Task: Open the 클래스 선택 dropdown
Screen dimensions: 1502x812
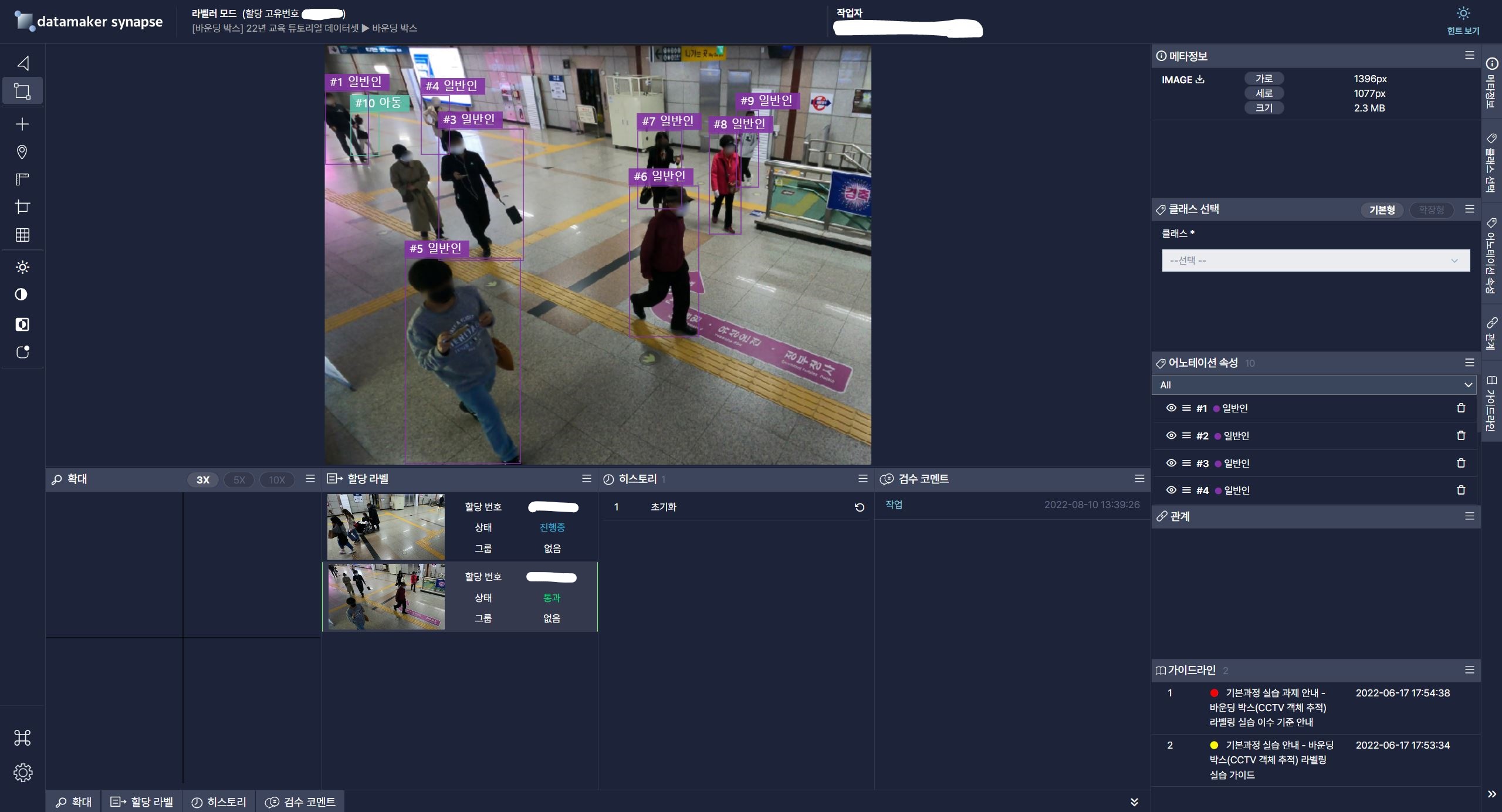Action: [x=1315, y=260]
